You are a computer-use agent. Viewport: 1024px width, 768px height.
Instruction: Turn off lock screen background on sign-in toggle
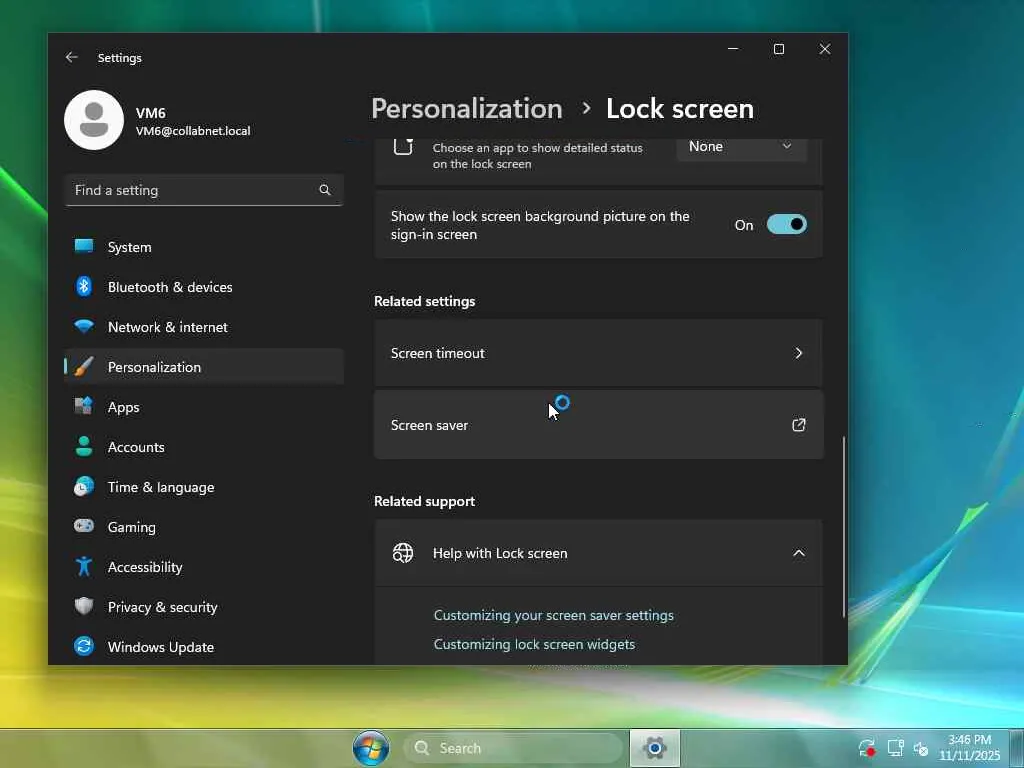pos(786,225)
